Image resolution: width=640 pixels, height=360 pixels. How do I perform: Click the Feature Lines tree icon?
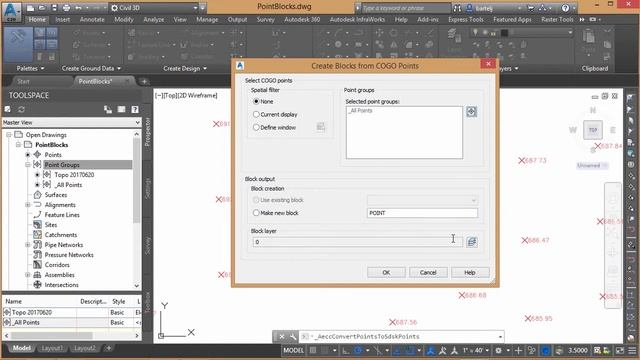pos(38,215)
